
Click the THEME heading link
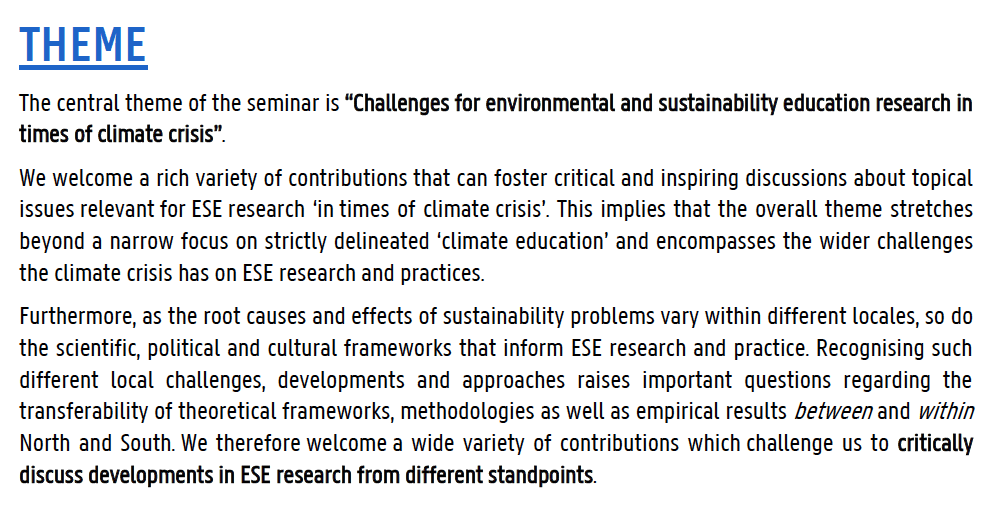point(83,46)
